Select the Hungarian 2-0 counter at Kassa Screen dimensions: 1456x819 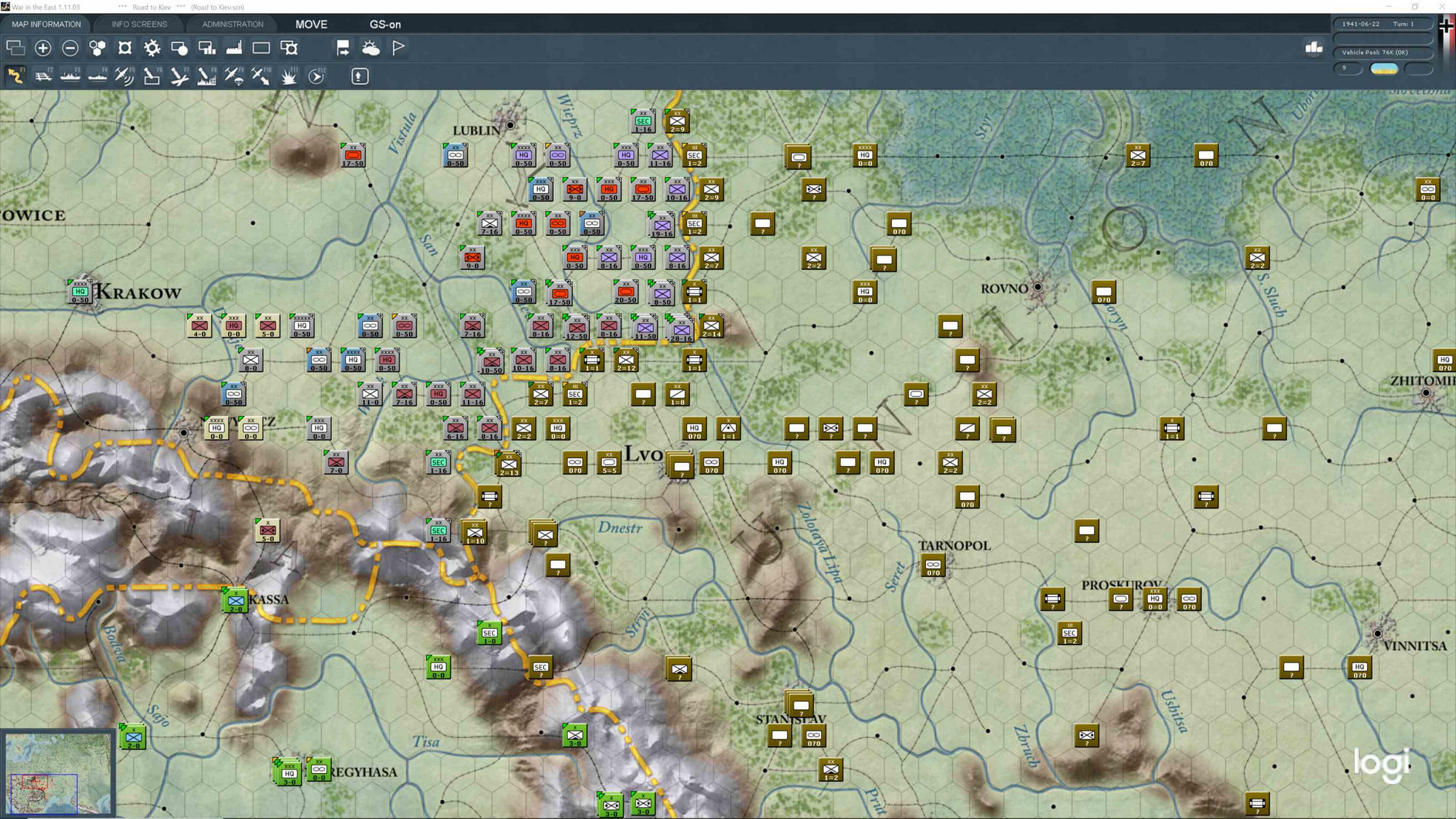coord(235,601)
